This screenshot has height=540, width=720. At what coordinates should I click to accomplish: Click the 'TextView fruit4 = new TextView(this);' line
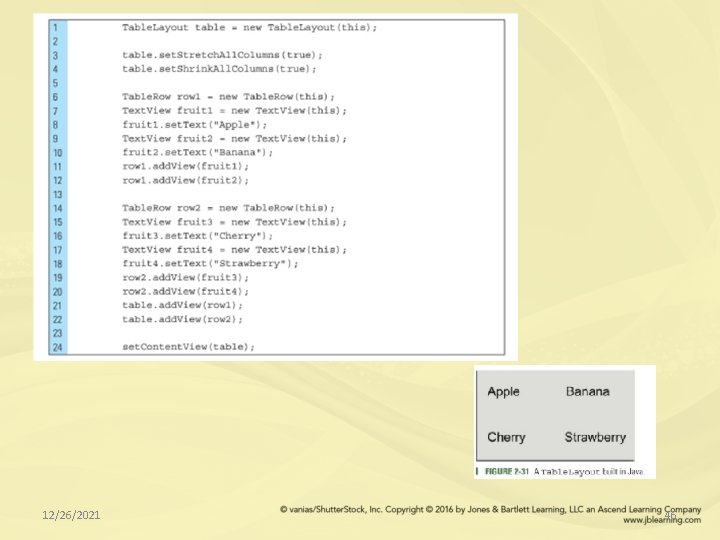pyautogui.click(x=234, y=250)
